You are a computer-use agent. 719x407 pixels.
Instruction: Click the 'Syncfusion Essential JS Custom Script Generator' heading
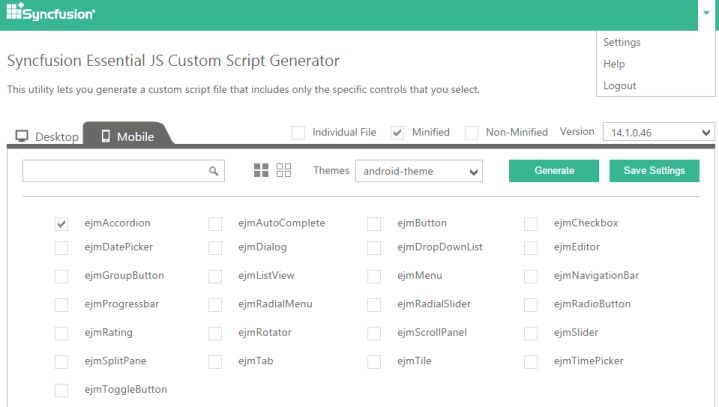click(x=173, y=60)
